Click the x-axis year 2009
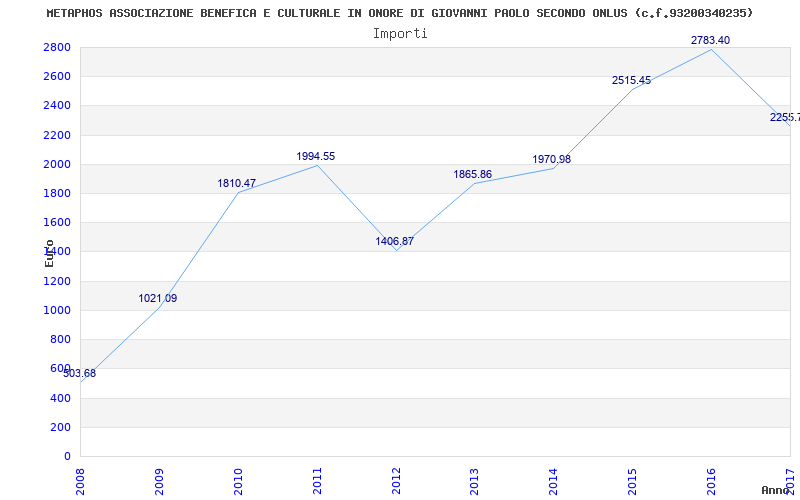The image size is (800, 500). click(159, 481)
